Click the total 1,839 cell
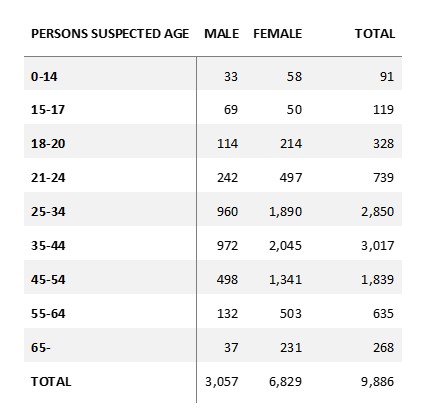This screenshot has height=412, width=431. 377,280
